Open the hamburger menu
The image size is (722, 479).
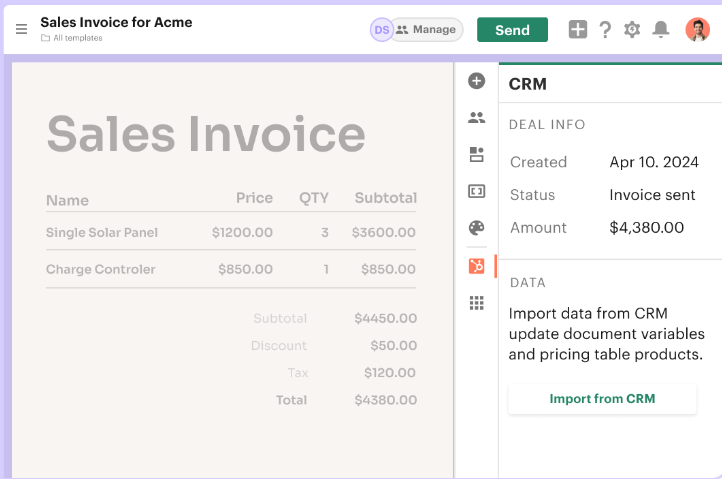[21, 29]
